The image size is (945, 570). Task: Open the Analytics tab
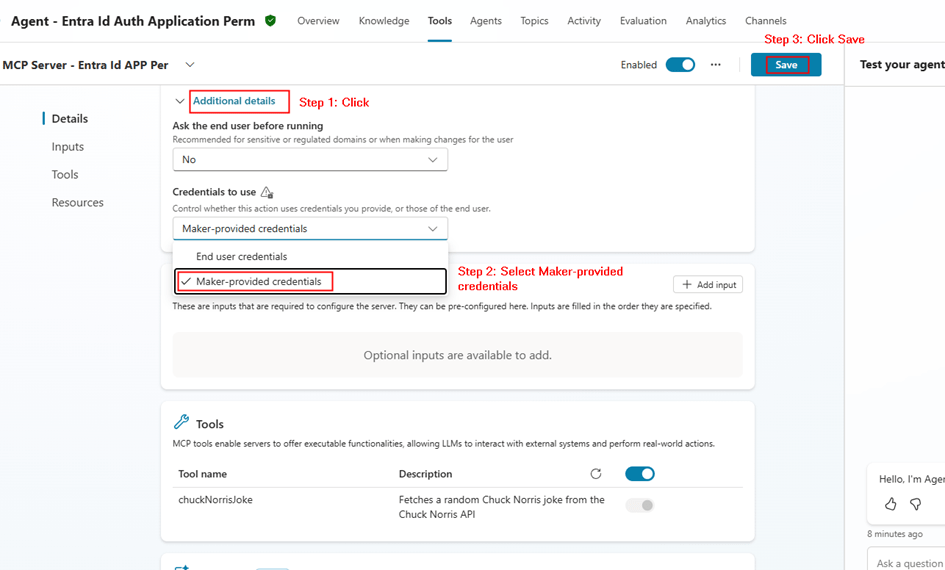pyautogui.click(x=705, y=21)
